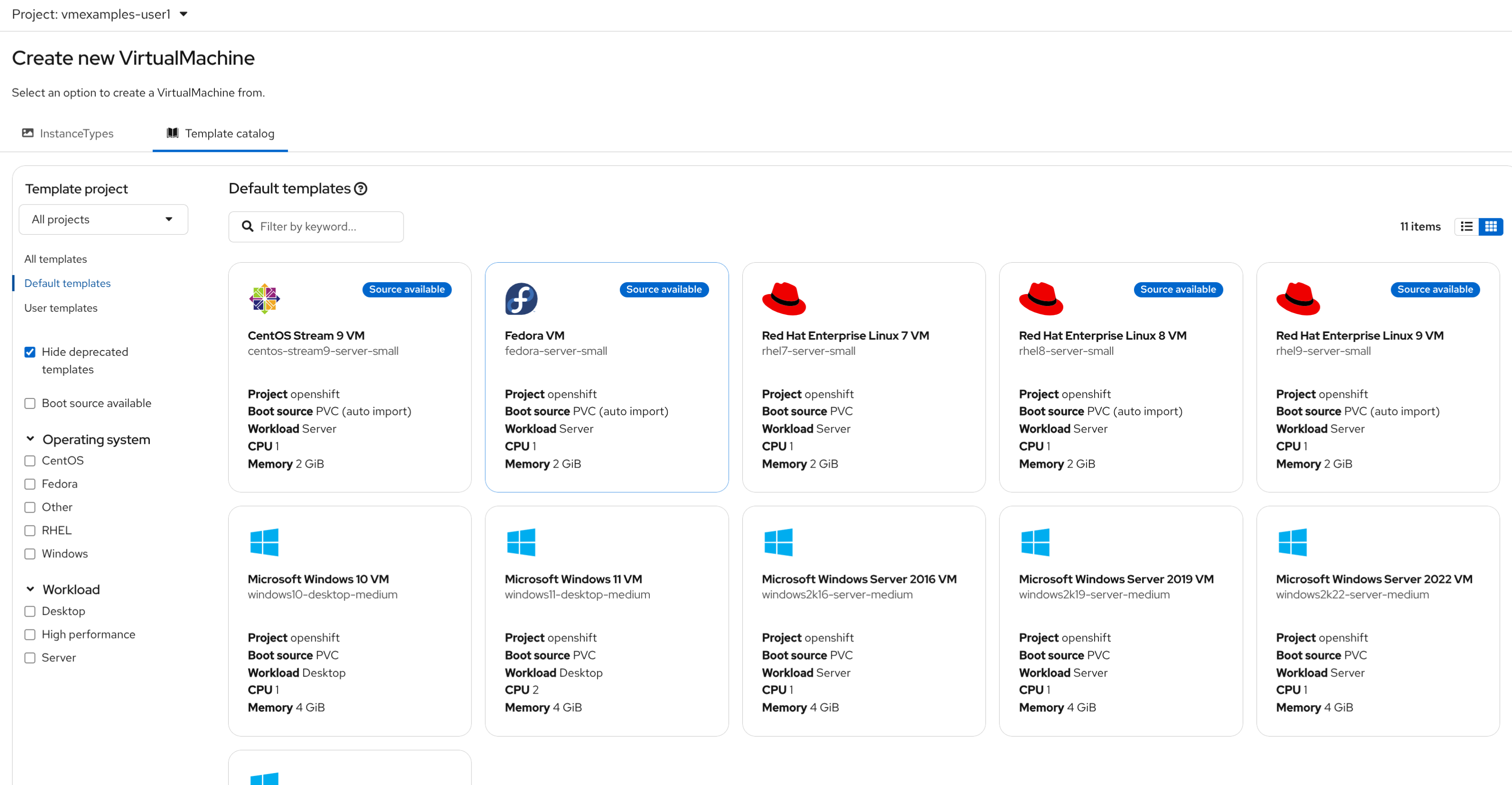Click the Fedora logo on Fedora VM card

[521, 298]
